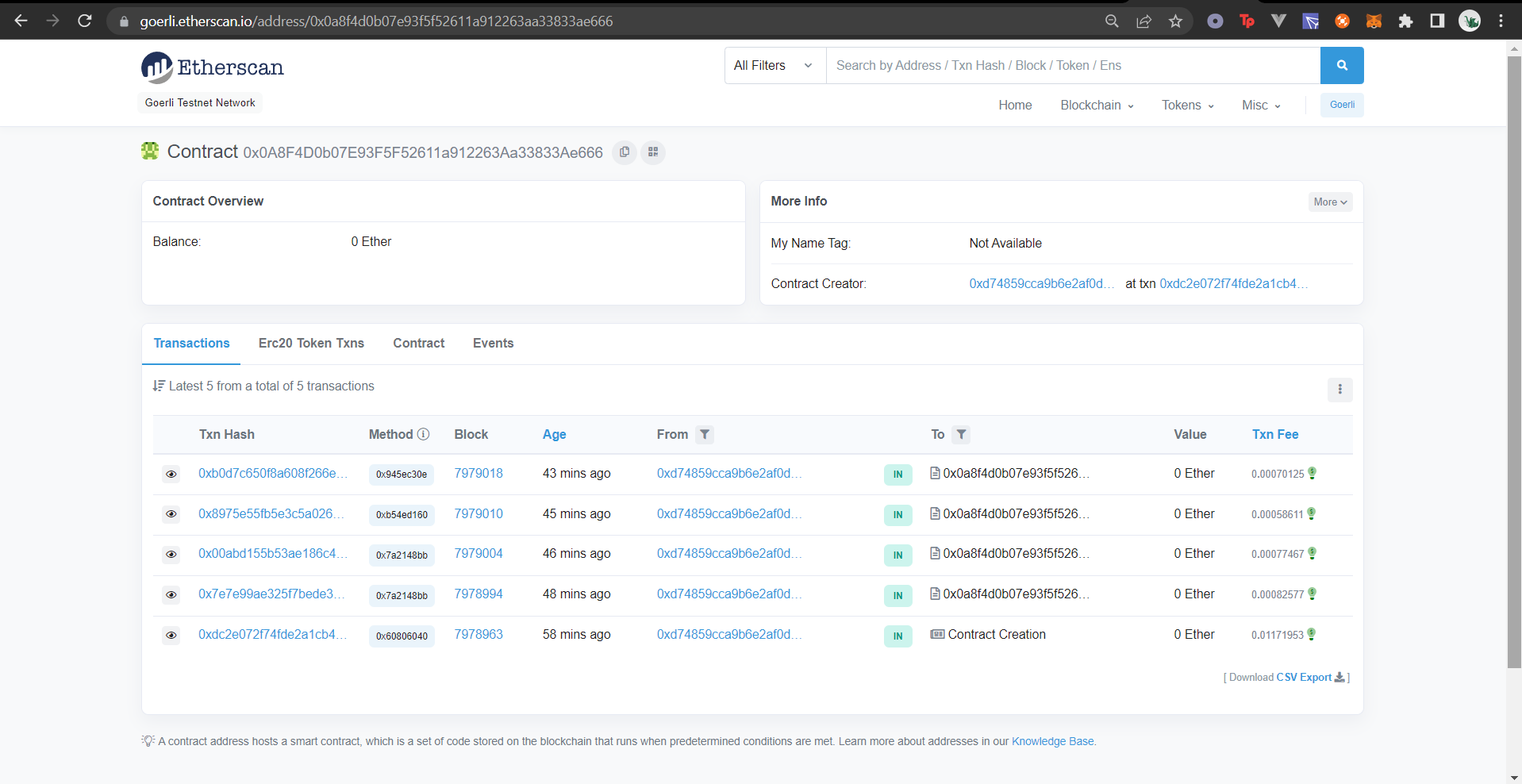This screenshot has height=784, width=1522.
Task: Open the three-dot options menu above the table
Action: click(1339, 389)
